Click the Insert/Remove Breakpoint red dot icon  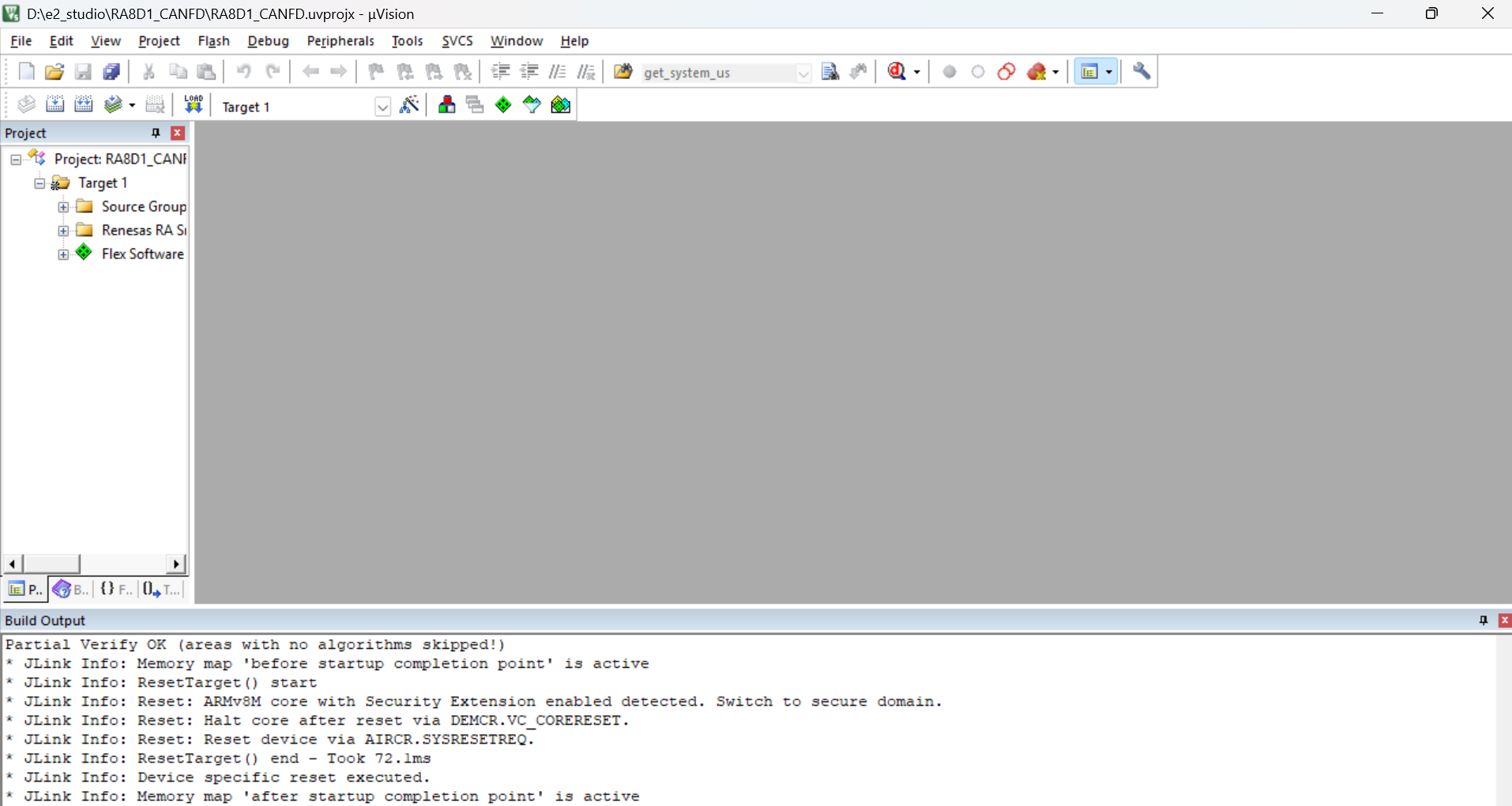[x=950, y=72]
